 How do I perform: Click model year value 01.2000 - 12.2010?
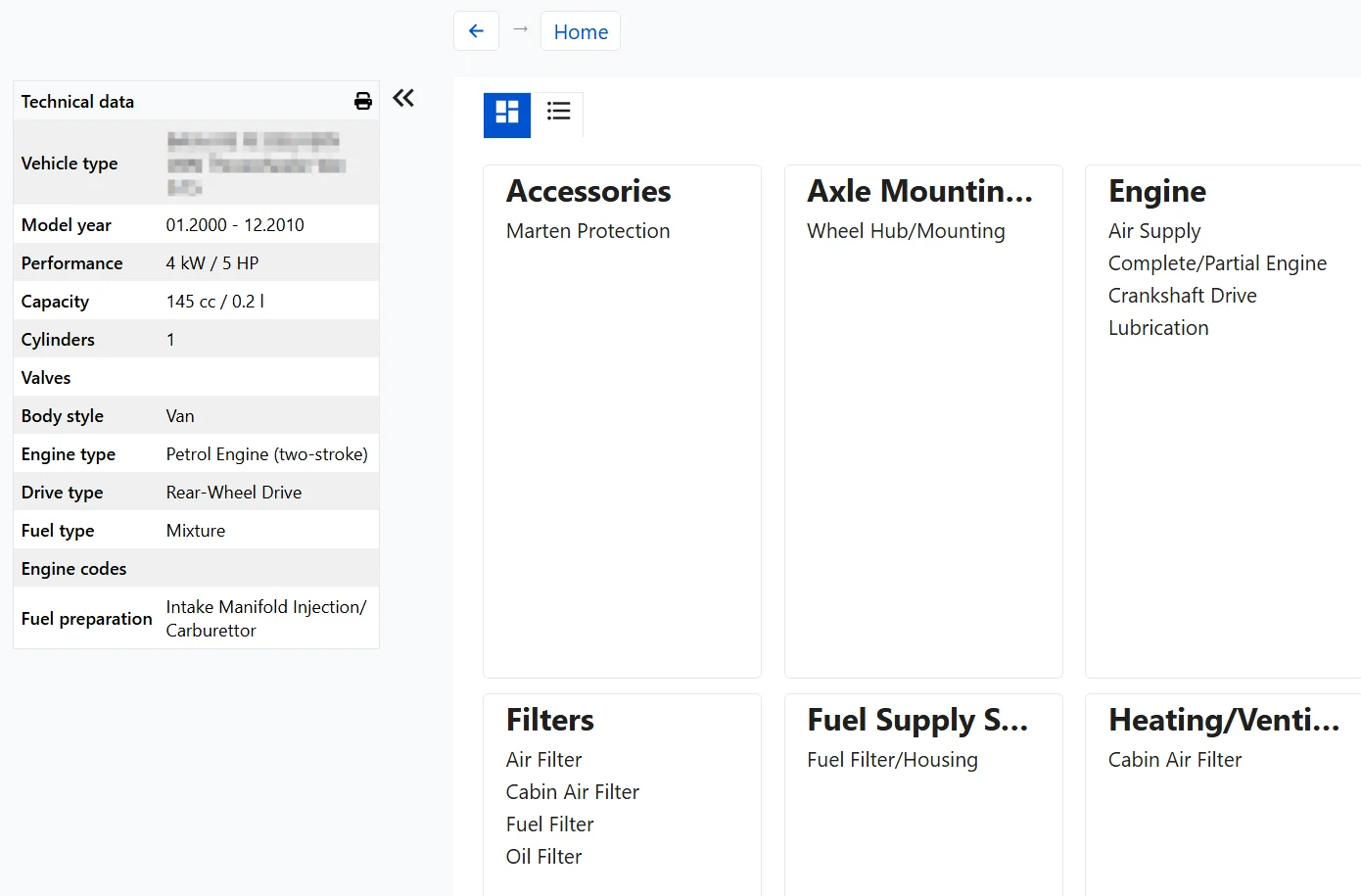coord(235,225)
